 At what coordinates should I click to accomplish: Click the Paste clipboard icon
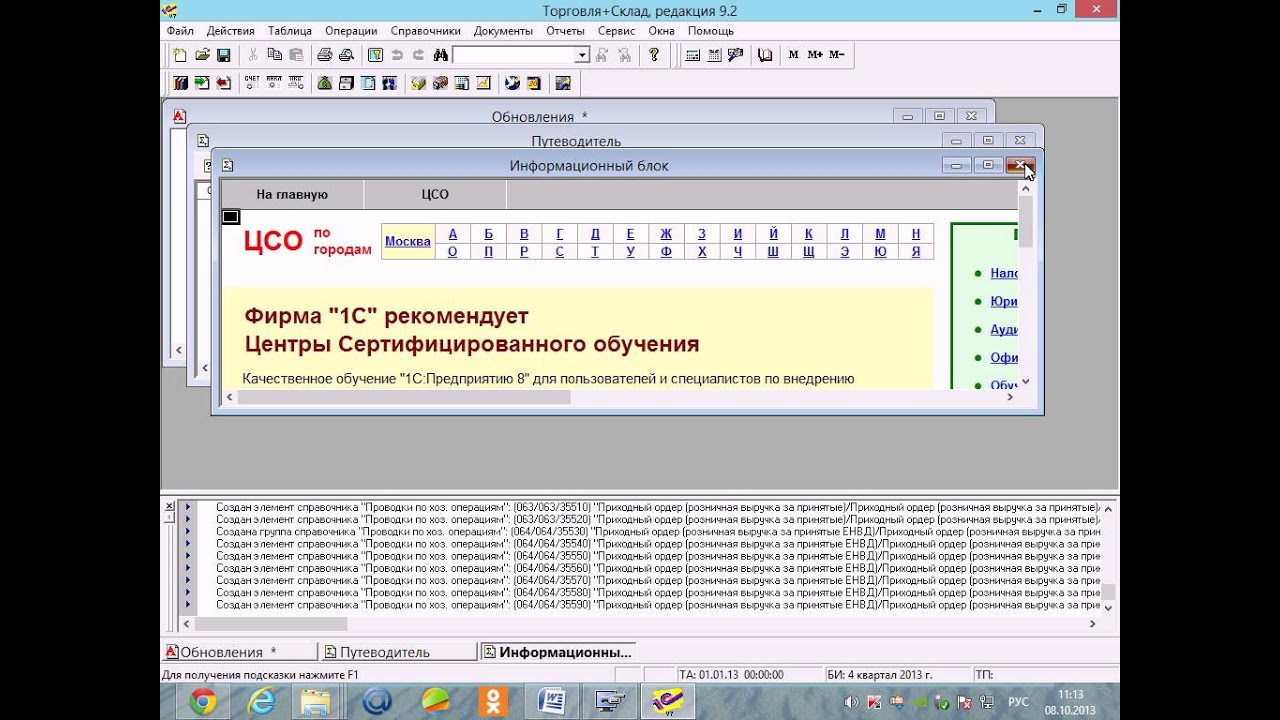[x=296, y=55]
